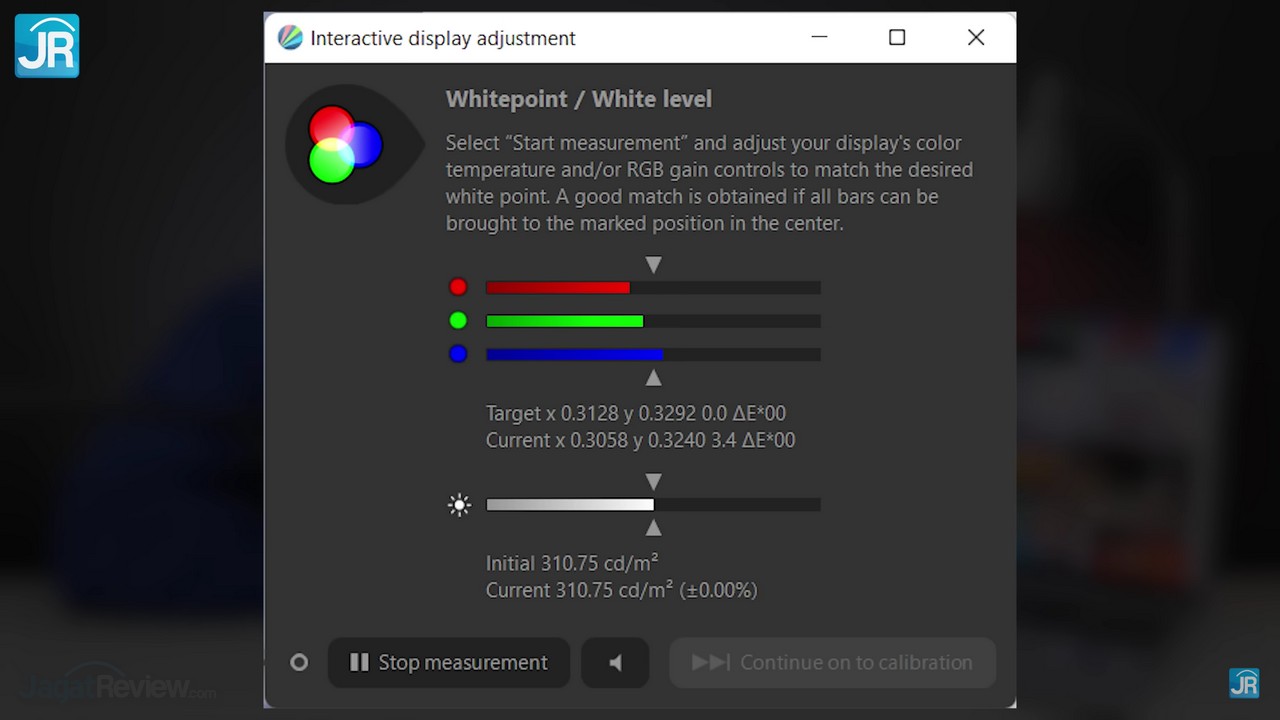Screen dimensions: 1280x720
Task: Click the blue channel dot indicator
Action: [458, 354]
